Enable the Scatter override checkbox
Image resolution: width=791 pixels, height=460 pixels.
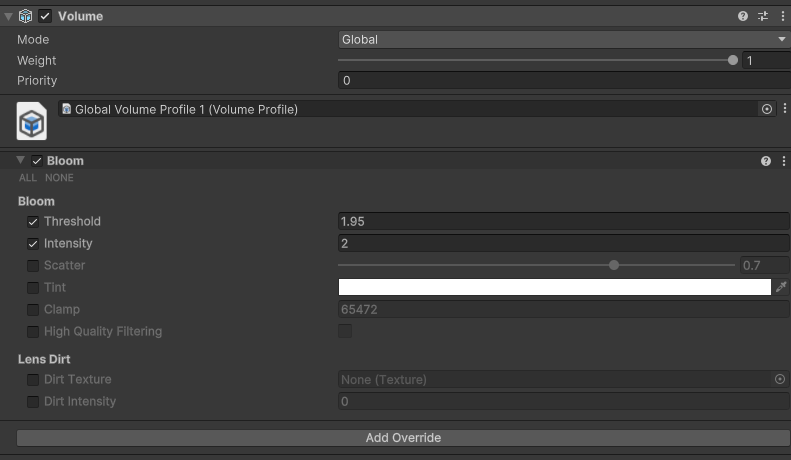coord(33,266)
